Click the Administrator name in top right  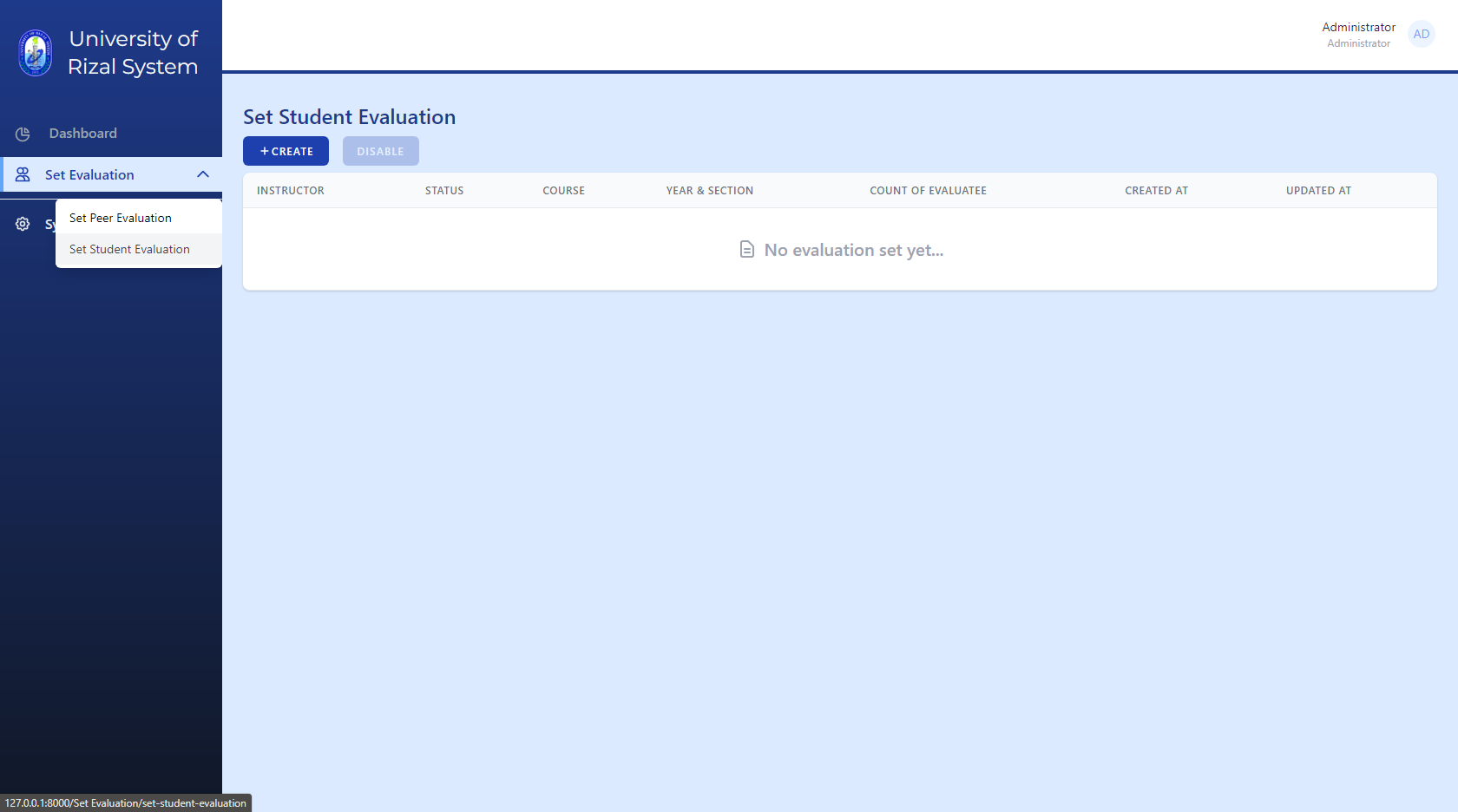point(1357,27)
